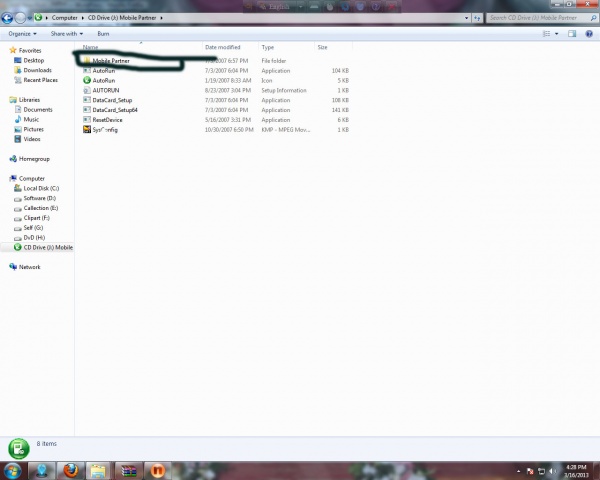This screenshot has height=480, width=600.
Task: Go back with the Back arrow button
Action: pyautogui.click(x=7, y=18)
